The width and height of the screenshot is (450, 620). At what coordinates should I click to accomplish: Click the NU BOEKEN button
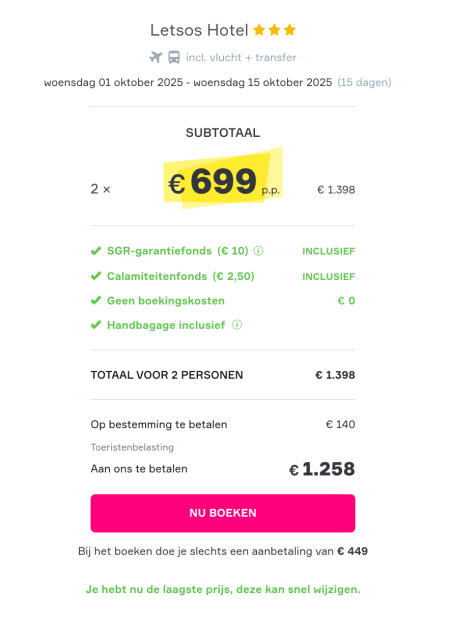[223, 513]
